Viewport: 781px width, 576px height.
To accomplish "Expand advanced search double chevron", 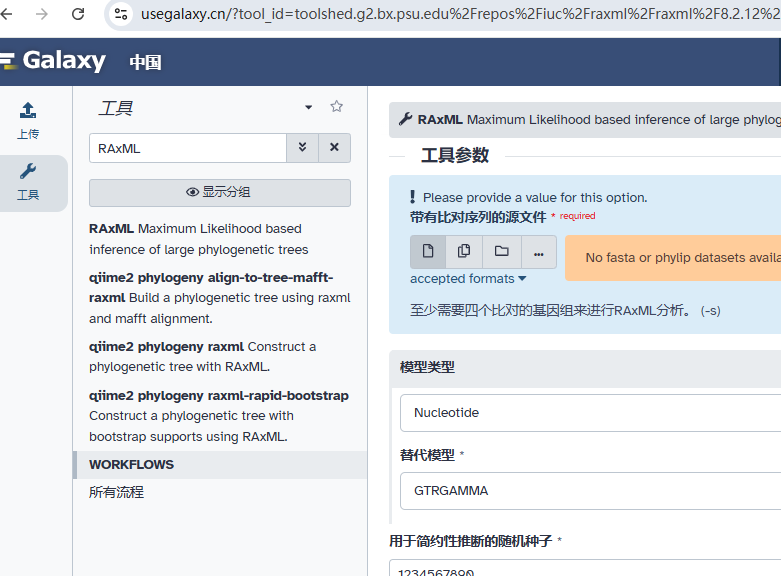I will 302,147.
